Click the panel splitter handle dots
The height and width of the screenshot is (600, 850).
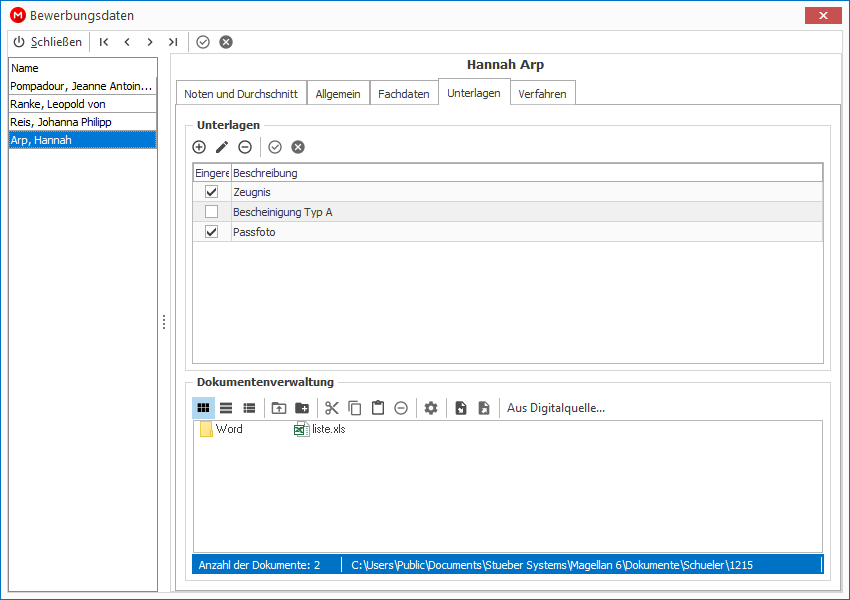click(x=164, y=322)
